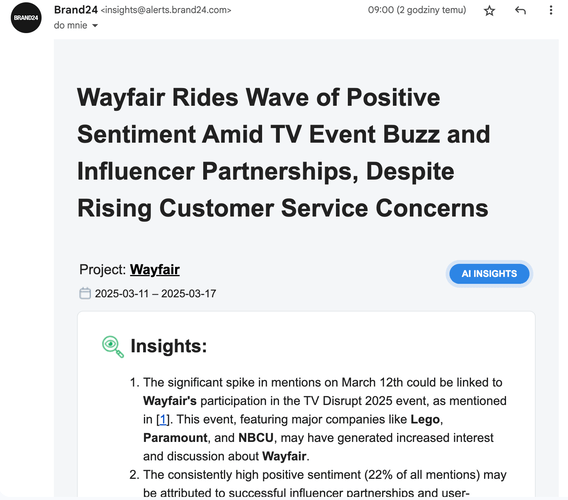Expand the "do mnie" recipient details arrow

[x=95, y=25]
